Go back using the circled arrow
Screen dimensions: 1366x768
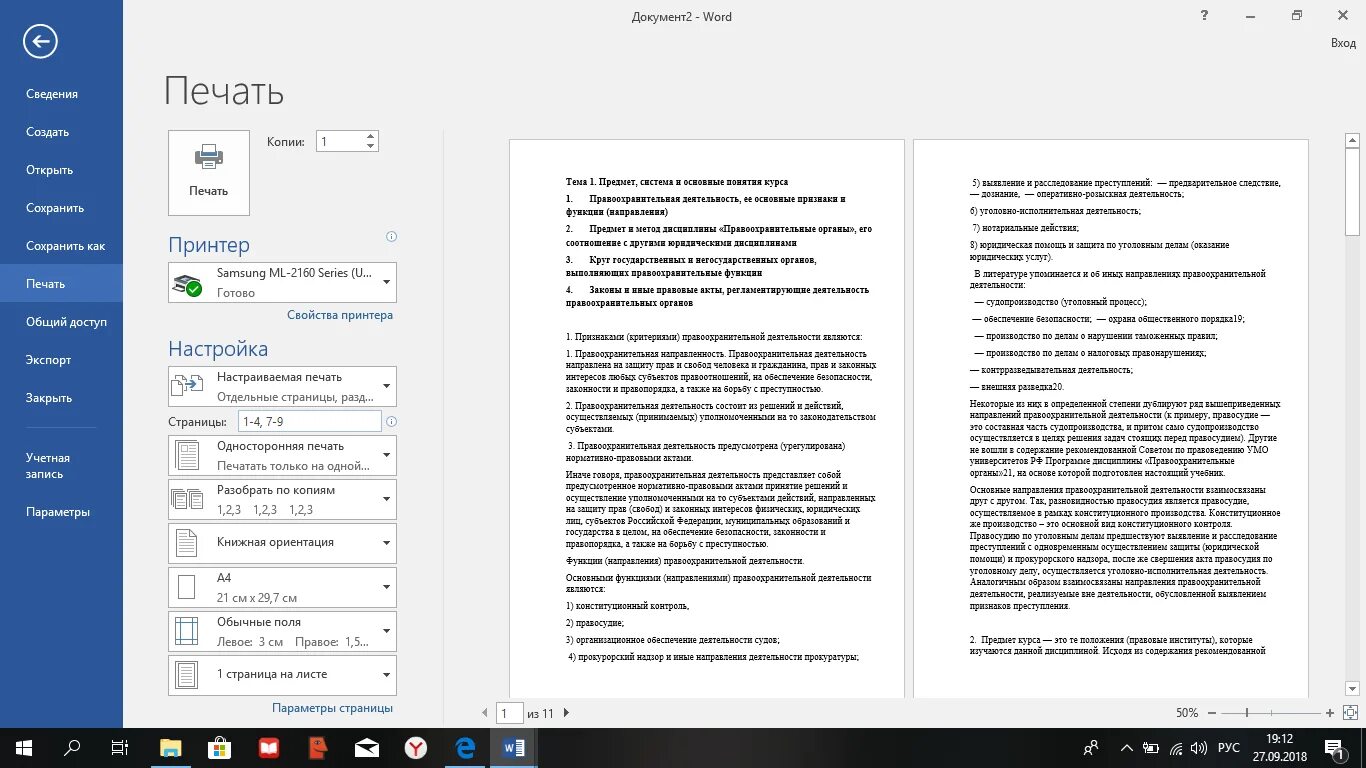click(x=41, y=41)
